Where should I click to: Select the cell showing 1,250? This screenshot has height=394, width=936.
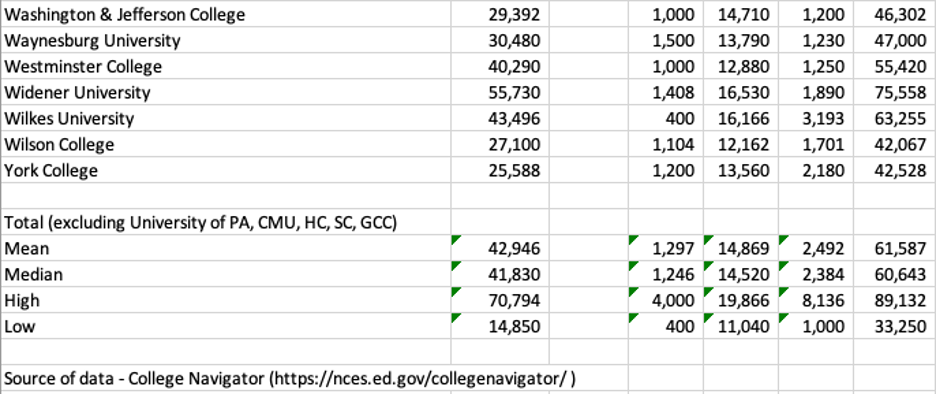(816, 66)
